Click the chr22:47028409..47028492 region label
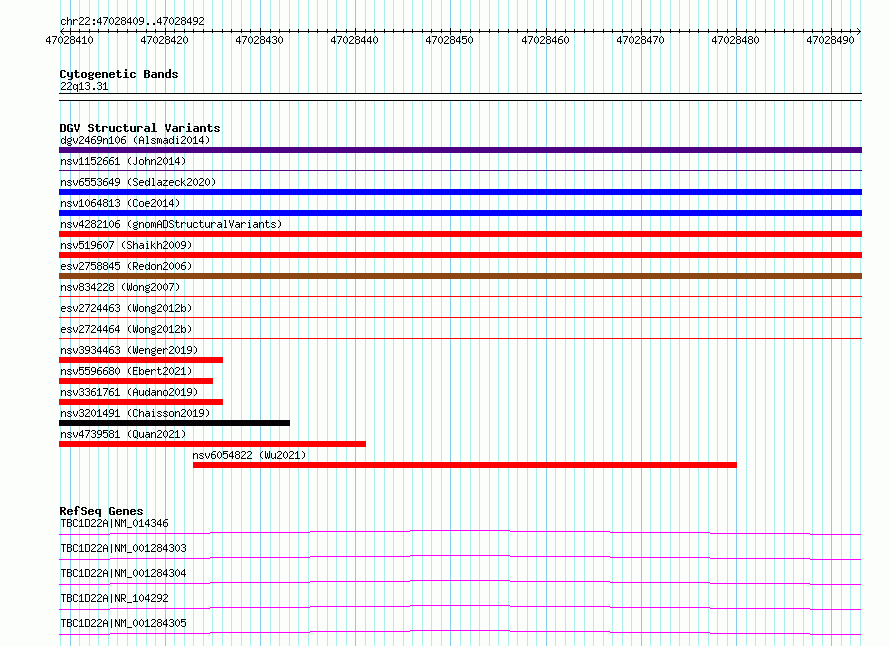The image size is (890, 646). 132,21
